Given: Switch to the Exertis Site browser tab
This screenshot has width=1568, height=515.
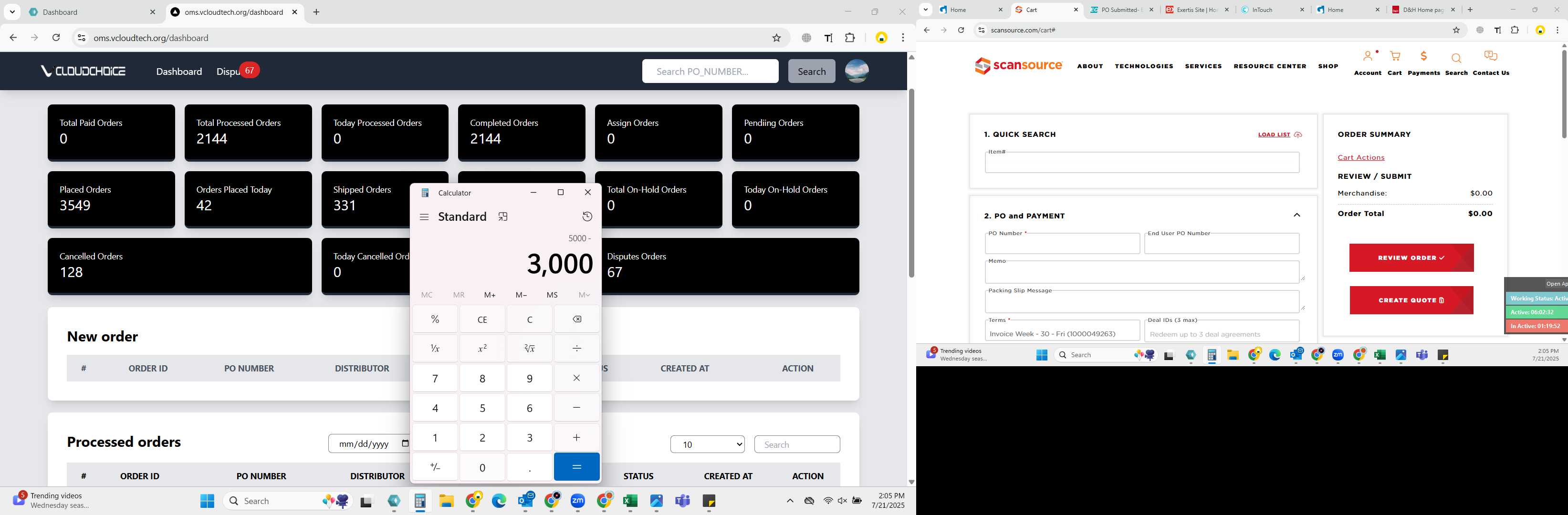Looking at the screenshot, I should point(1197,10).
